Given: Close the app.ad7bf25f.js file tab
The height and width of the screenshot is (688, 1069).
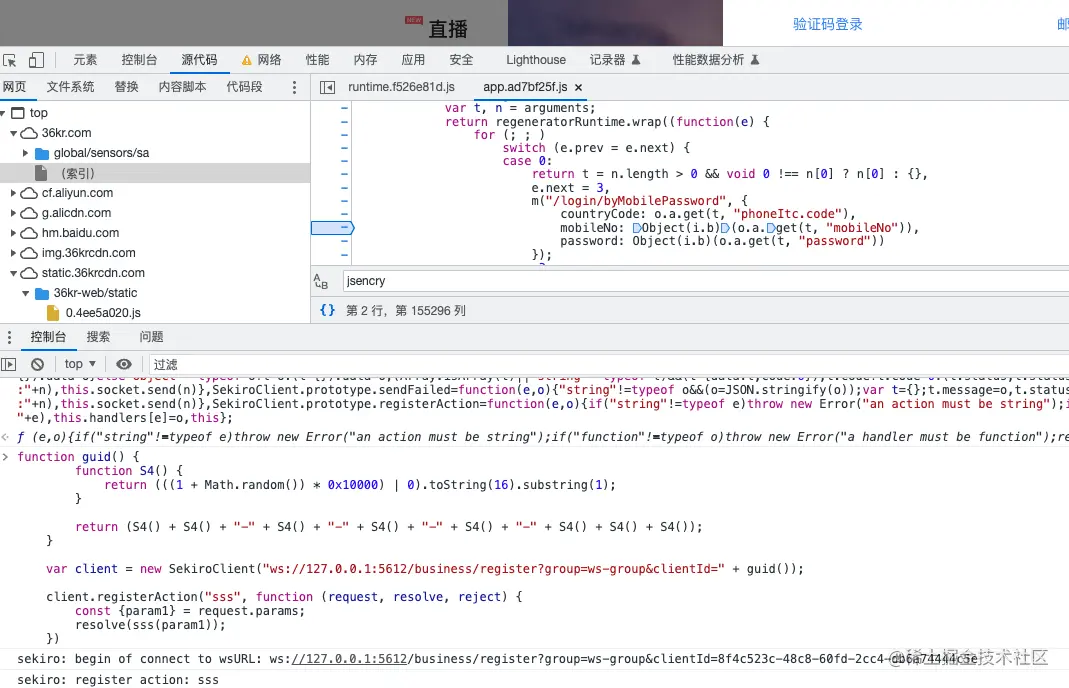Looking at the screenshot, I should tap(578, 87).
